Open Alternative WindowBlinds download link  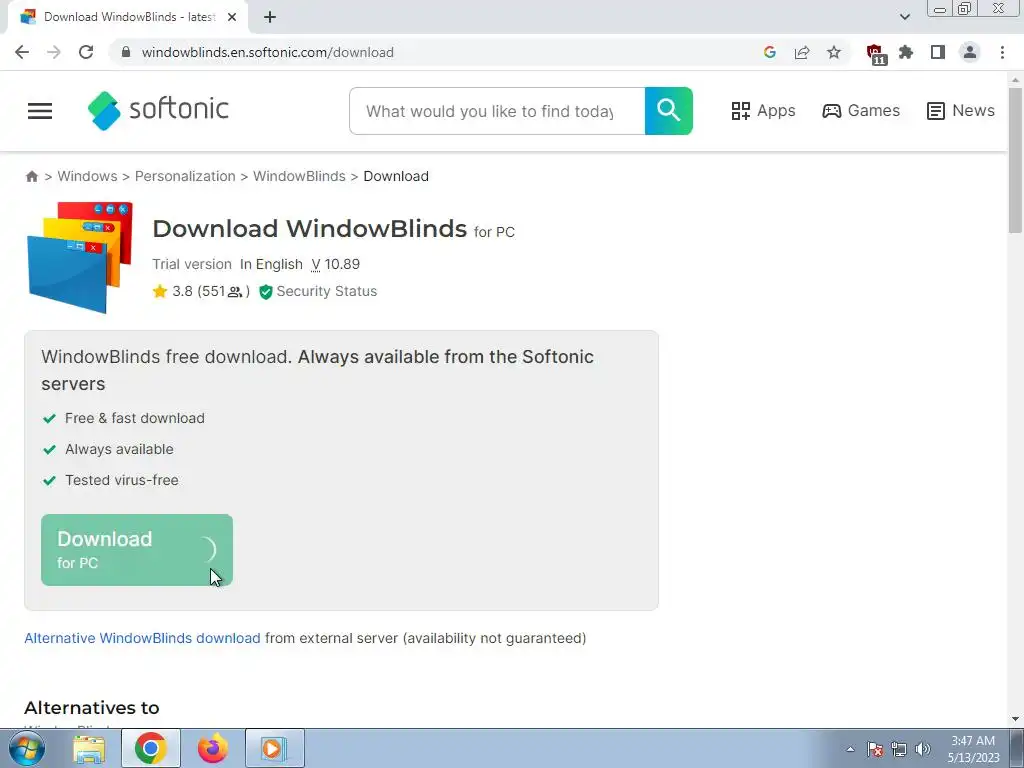[142, 638]
